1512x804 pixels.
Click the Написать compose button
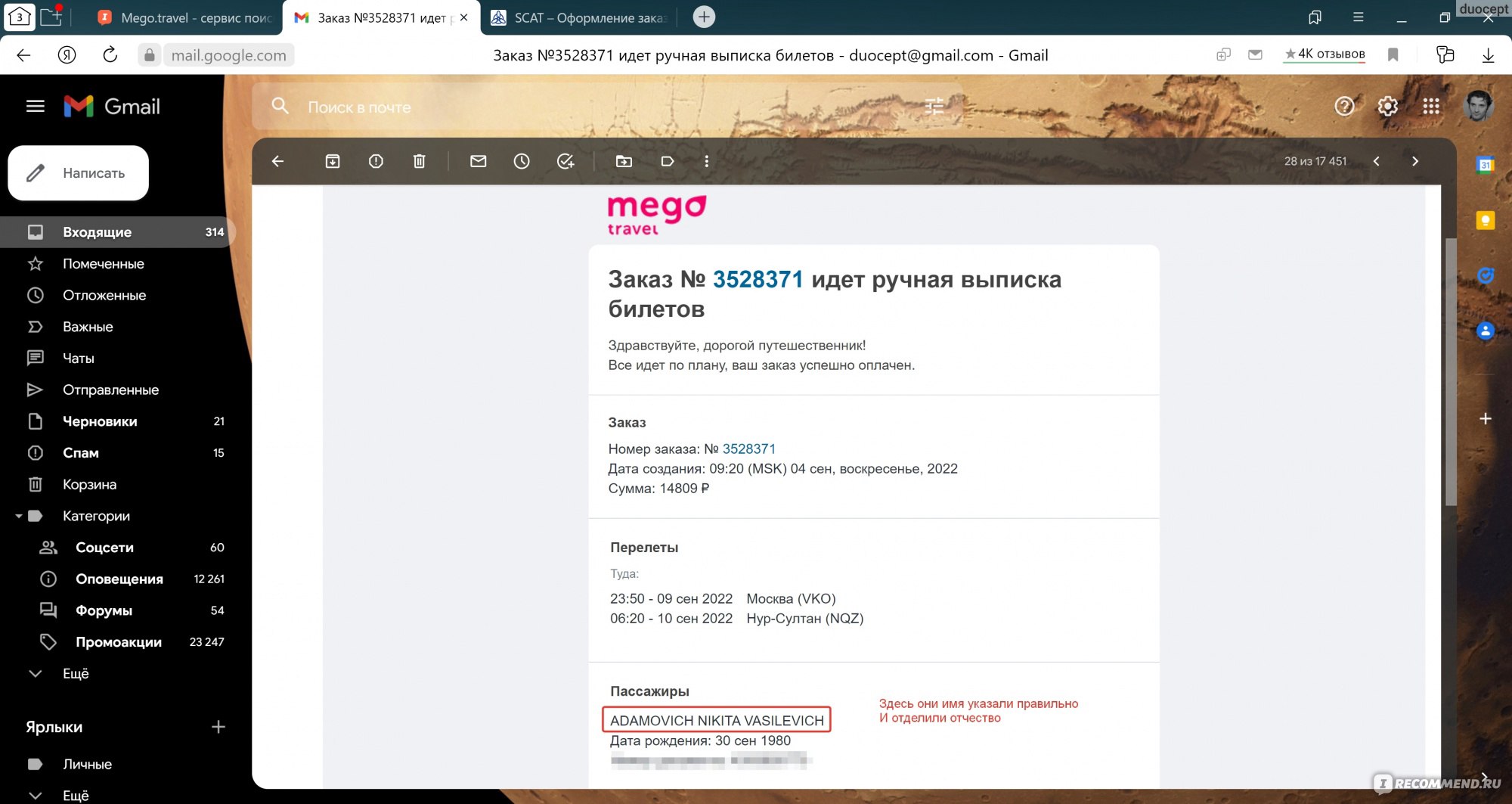pyautogui.click(x=78, y=173)
